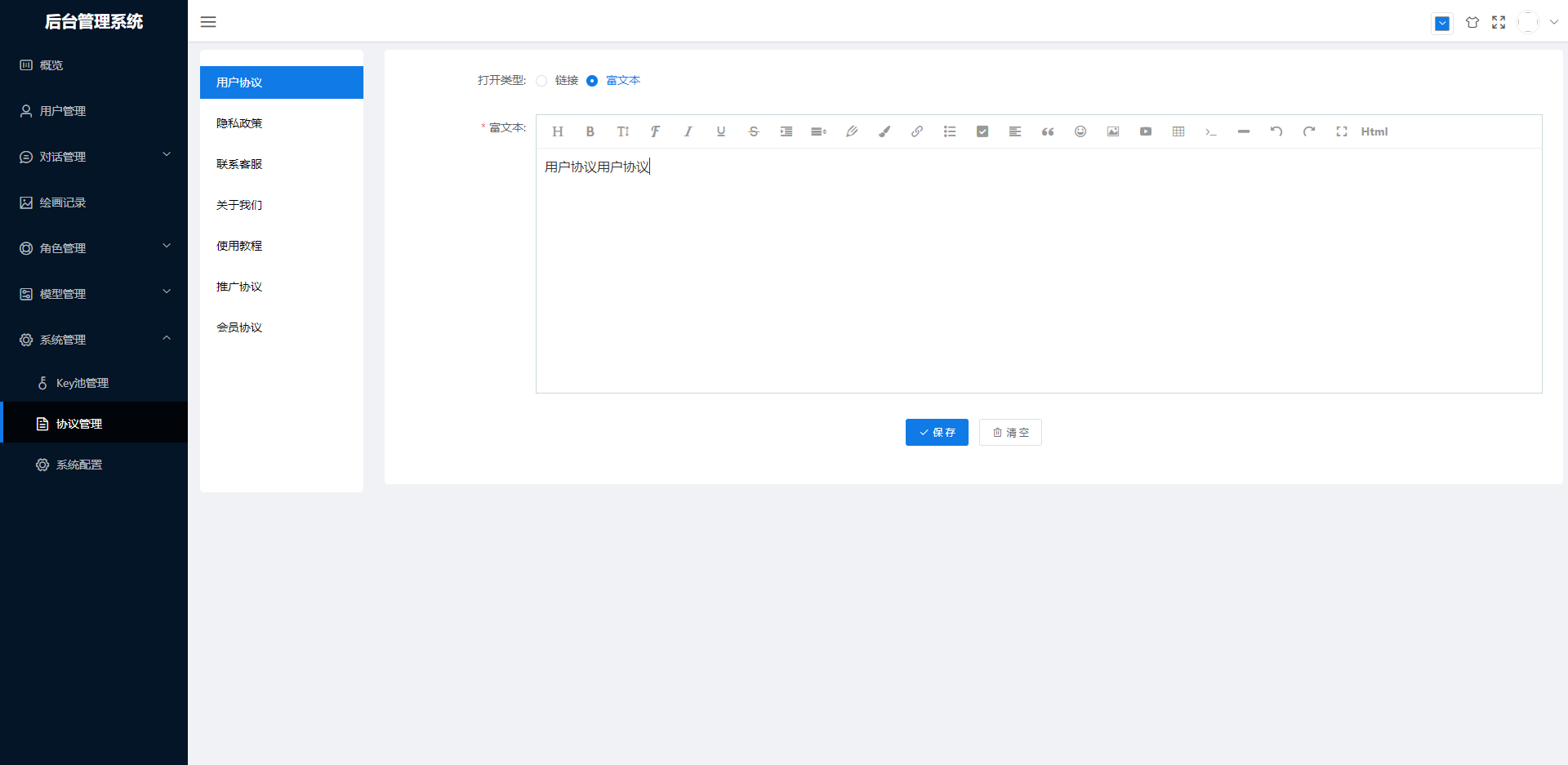Select the 富文本 radio option

[592, 81]
